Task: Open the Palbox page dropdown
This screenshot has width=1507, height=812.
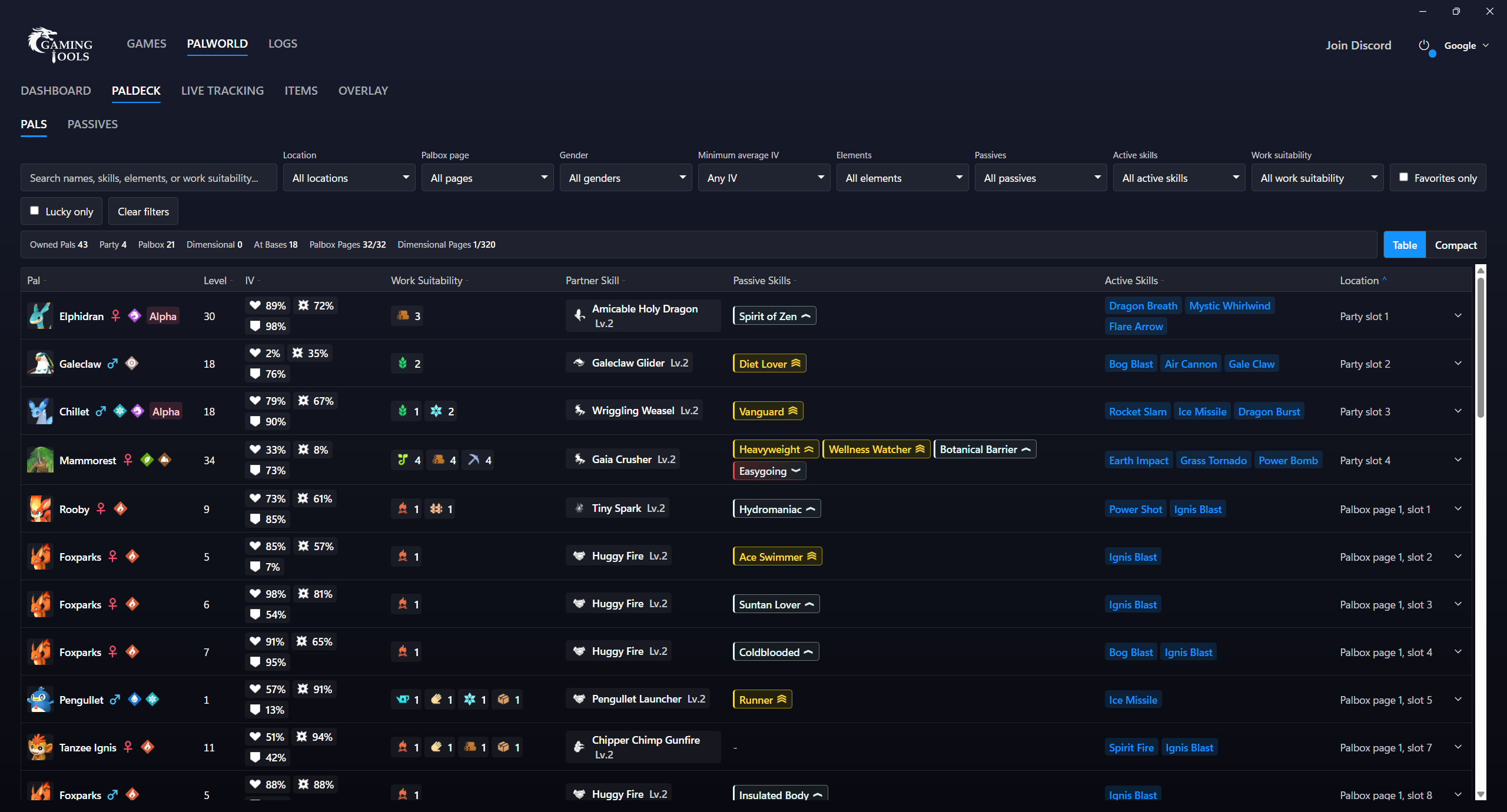Action: (x=487, y=178)
